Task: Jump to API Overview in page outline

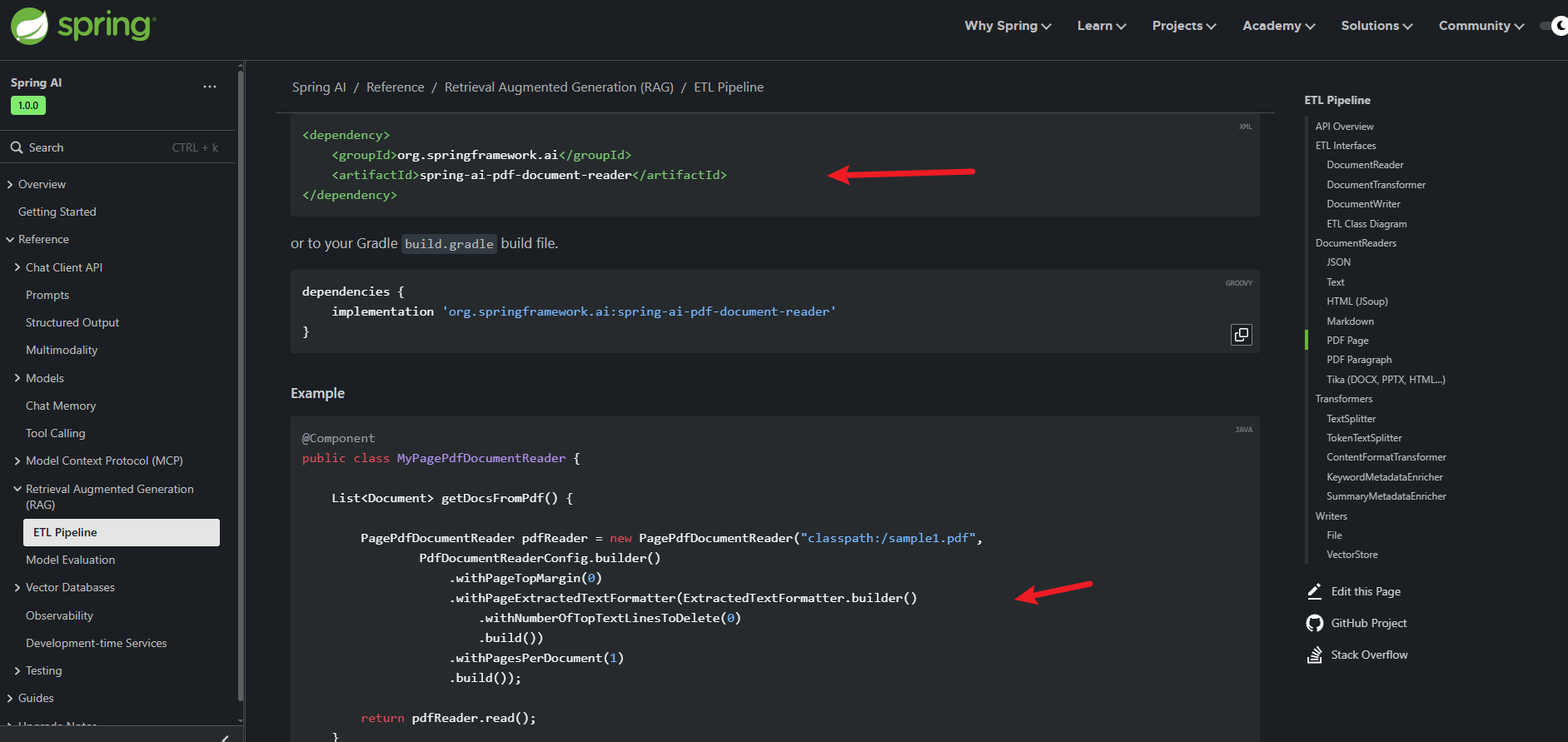Action: click(x=1345, y=127)
